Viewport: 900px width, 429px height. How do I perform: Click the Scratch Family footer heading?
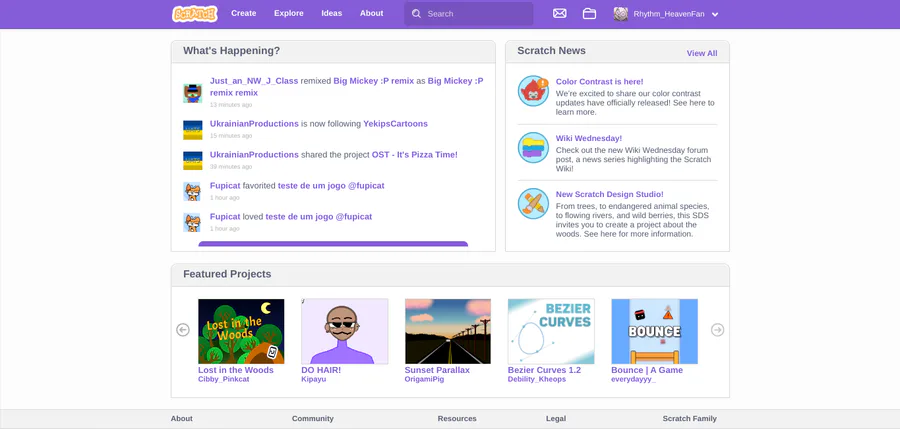(x=689, y=419)
